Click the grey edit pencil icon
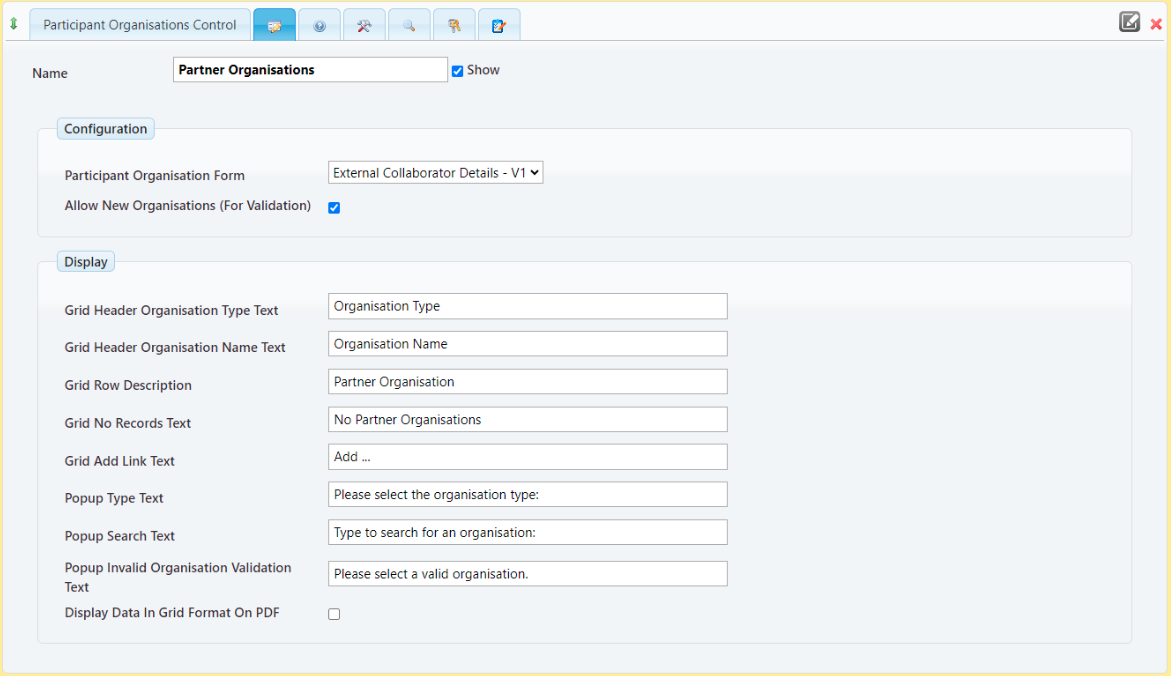 1129,22
